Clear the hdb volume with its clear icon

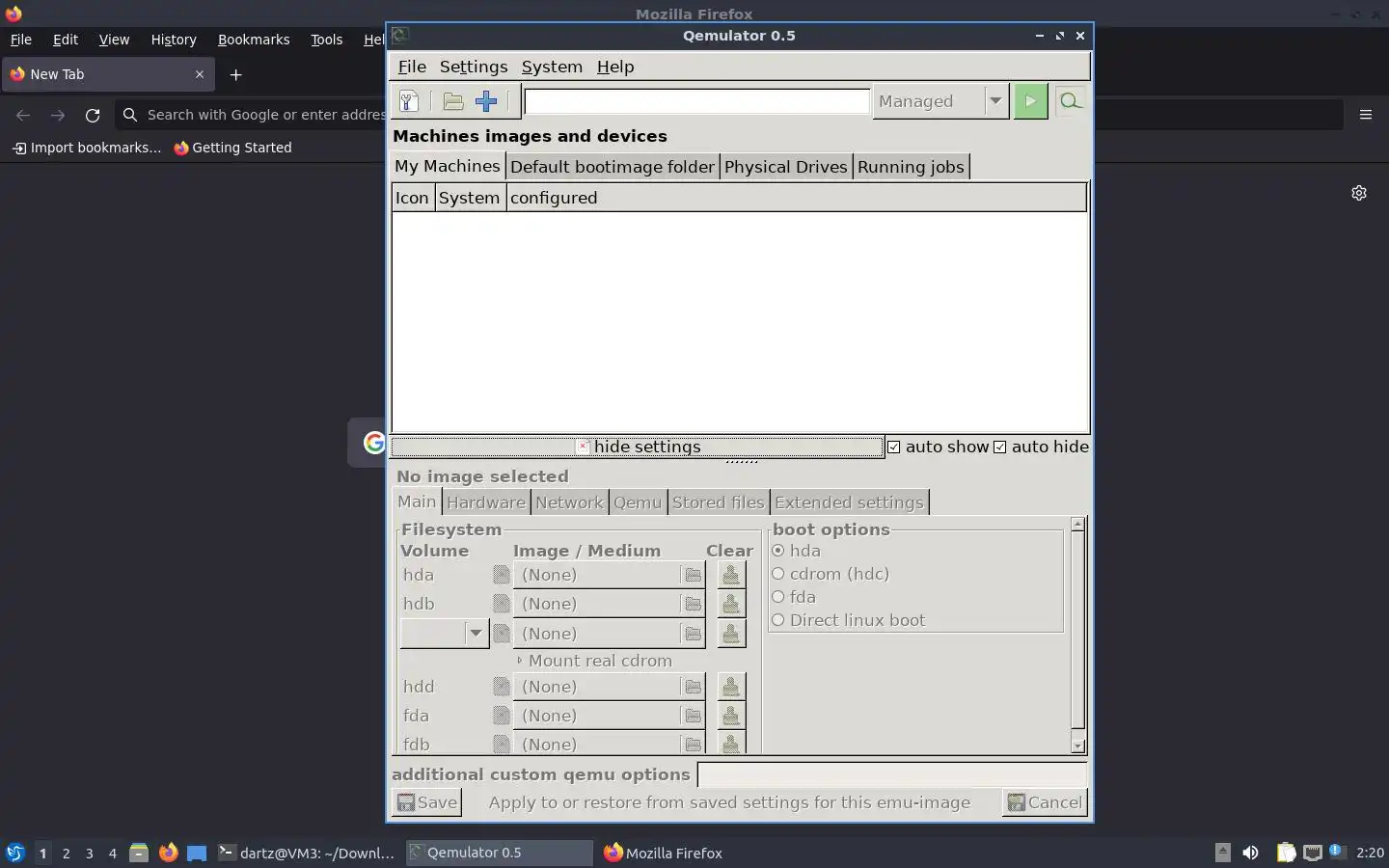tap(731, 604)
